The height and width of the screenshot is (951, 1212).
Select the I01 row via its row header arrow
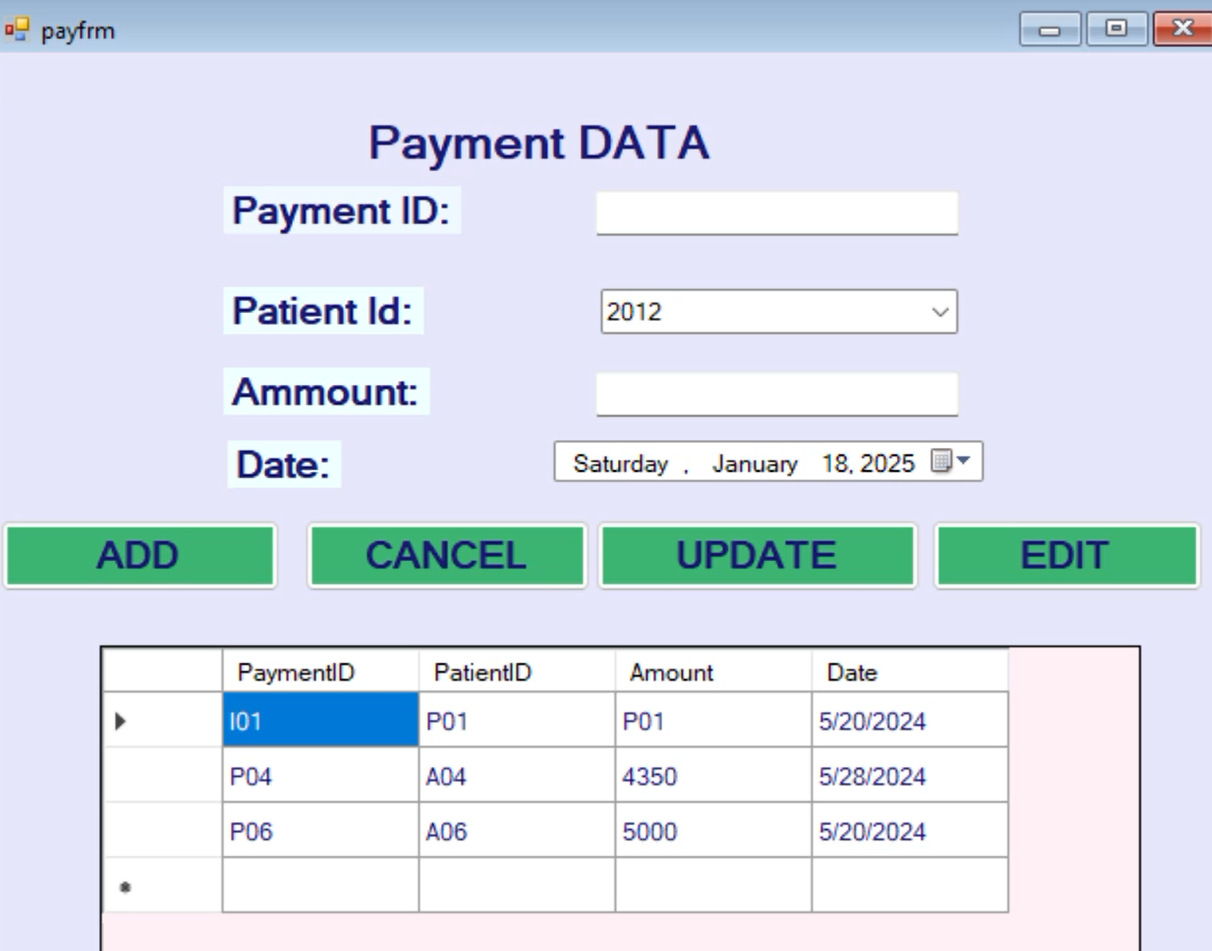163,720
